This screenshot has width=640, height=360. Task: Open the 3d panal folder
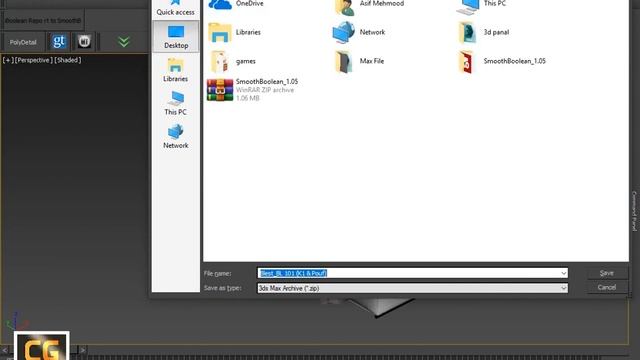point(483,32)
